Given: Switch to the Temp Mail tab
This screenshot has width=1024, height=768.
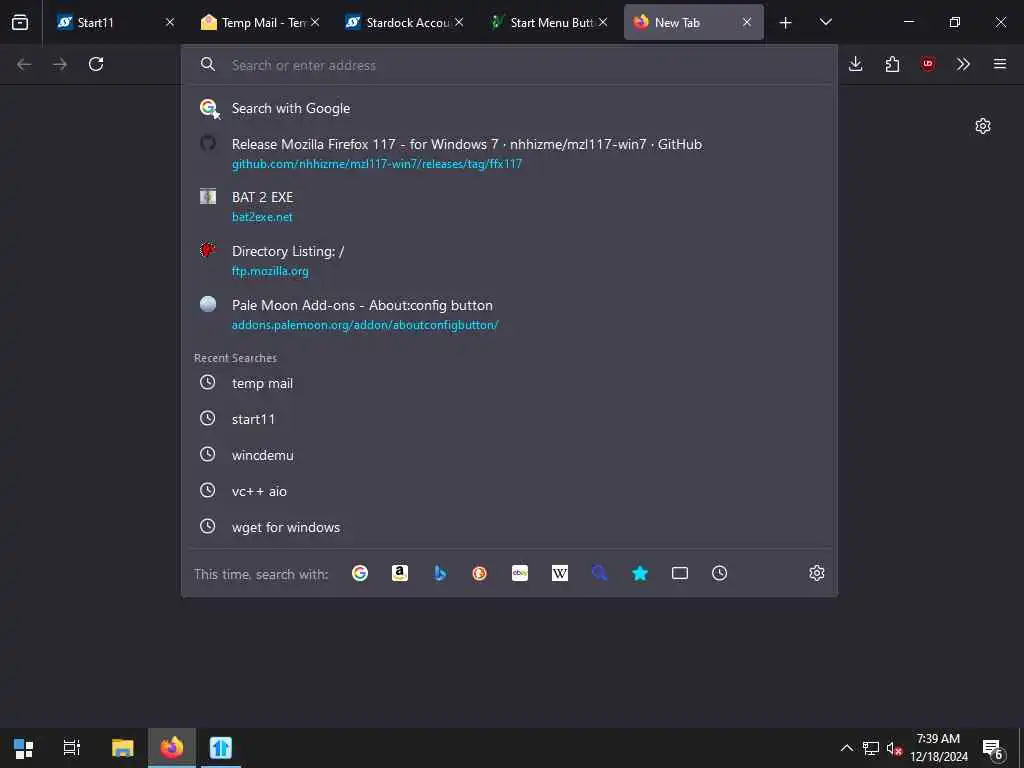Looking at the screenshot, I should click(x=261, y=23).
